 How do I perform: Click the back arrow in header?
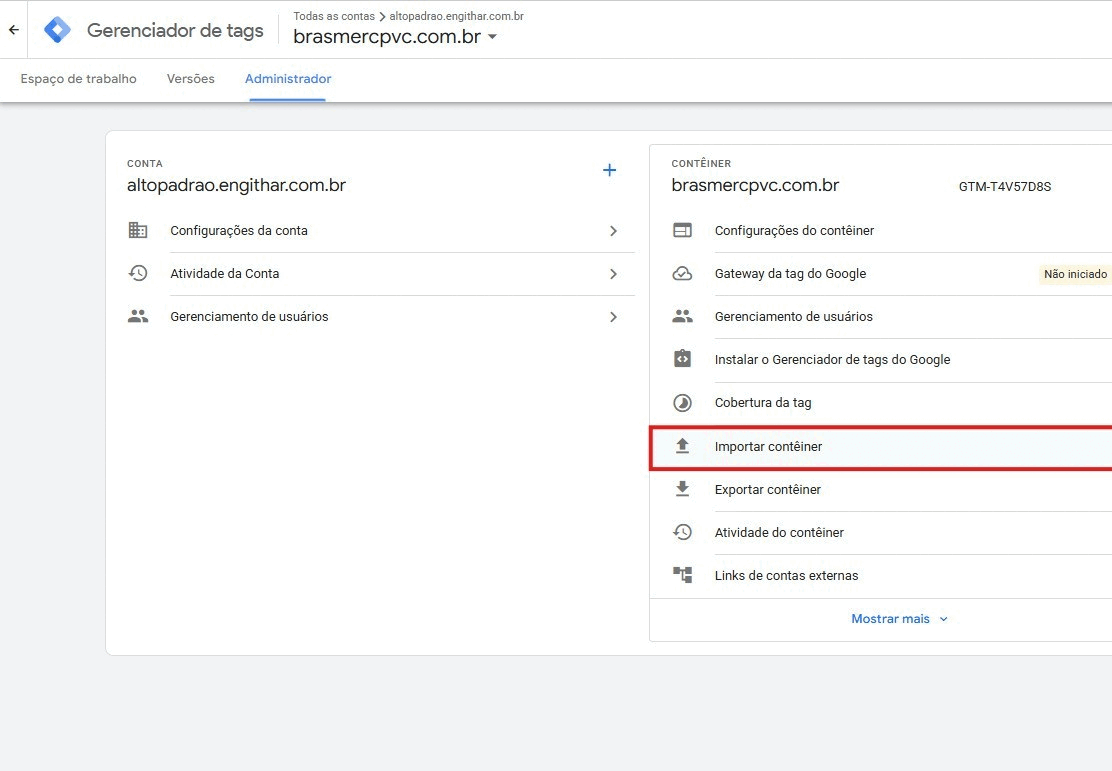click(14, 30)
